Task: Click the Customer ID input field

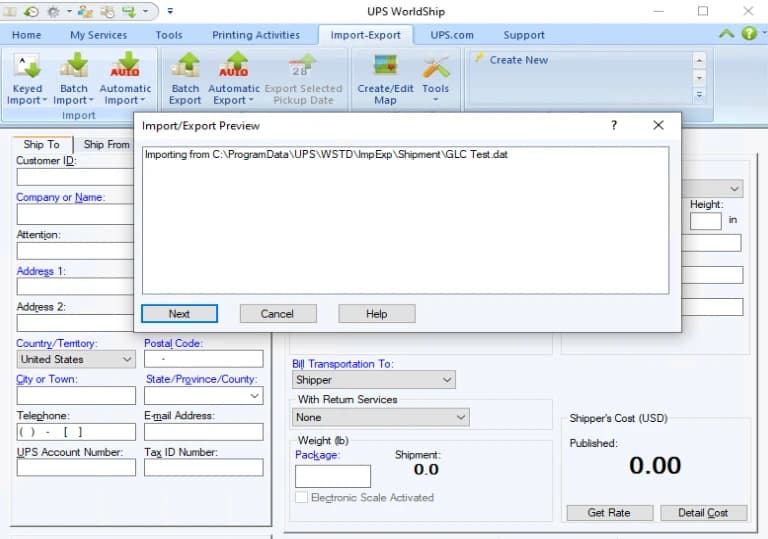Action: (x=75, y=177)
